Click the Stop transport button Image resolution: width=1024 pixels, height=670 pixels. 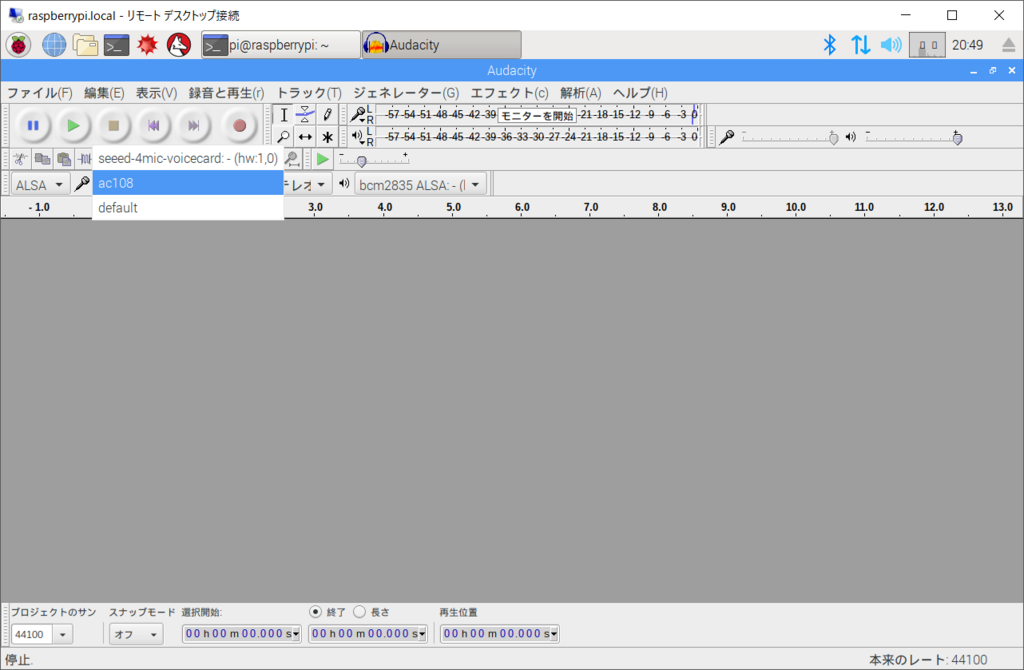(x=114, y=125)
